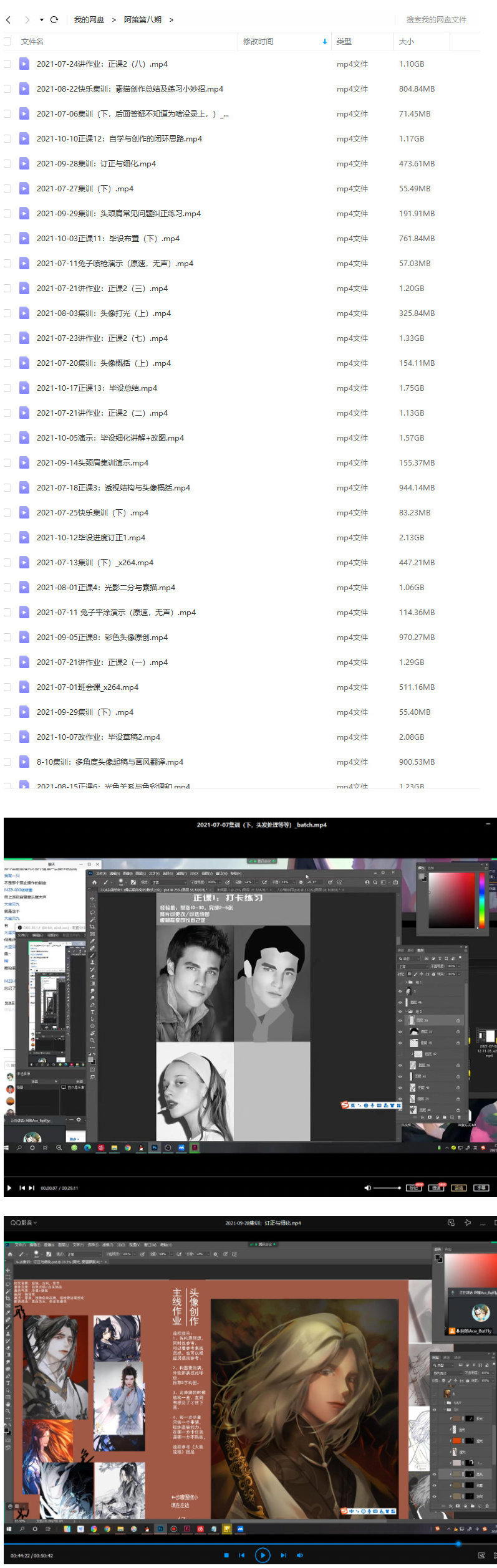Image resolution: width=497 pixels, height=1568 pixels.
Task: Check the box for 2021-08-22快乐集训 素描创作总结
Action: pyautogui.click(x=7, y=88)
